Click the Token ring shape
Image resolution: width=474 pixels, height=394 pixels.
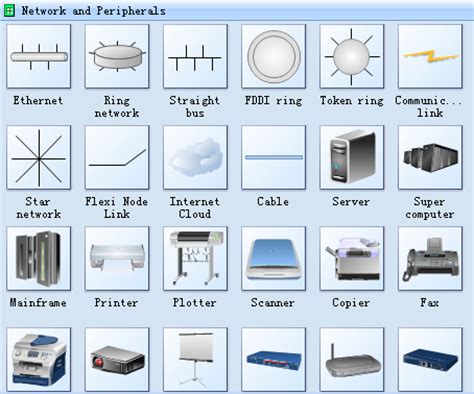tap(352, 56)
